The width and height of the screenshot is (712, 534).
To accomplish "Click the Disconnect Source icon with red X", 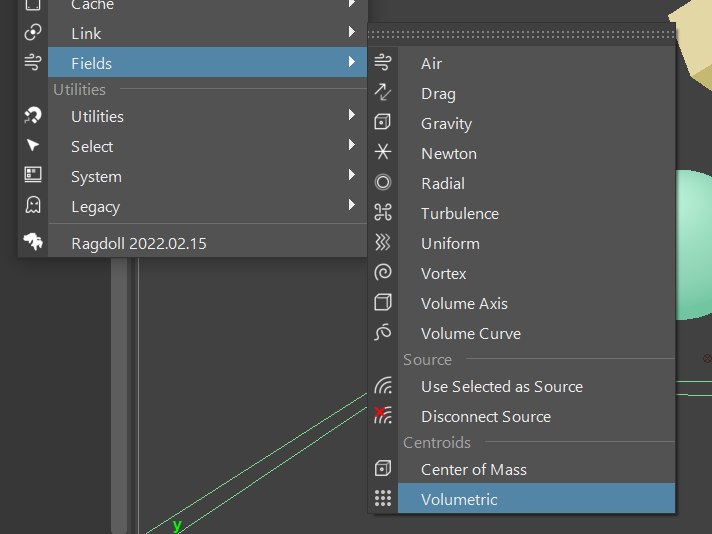I will point(382,416).
